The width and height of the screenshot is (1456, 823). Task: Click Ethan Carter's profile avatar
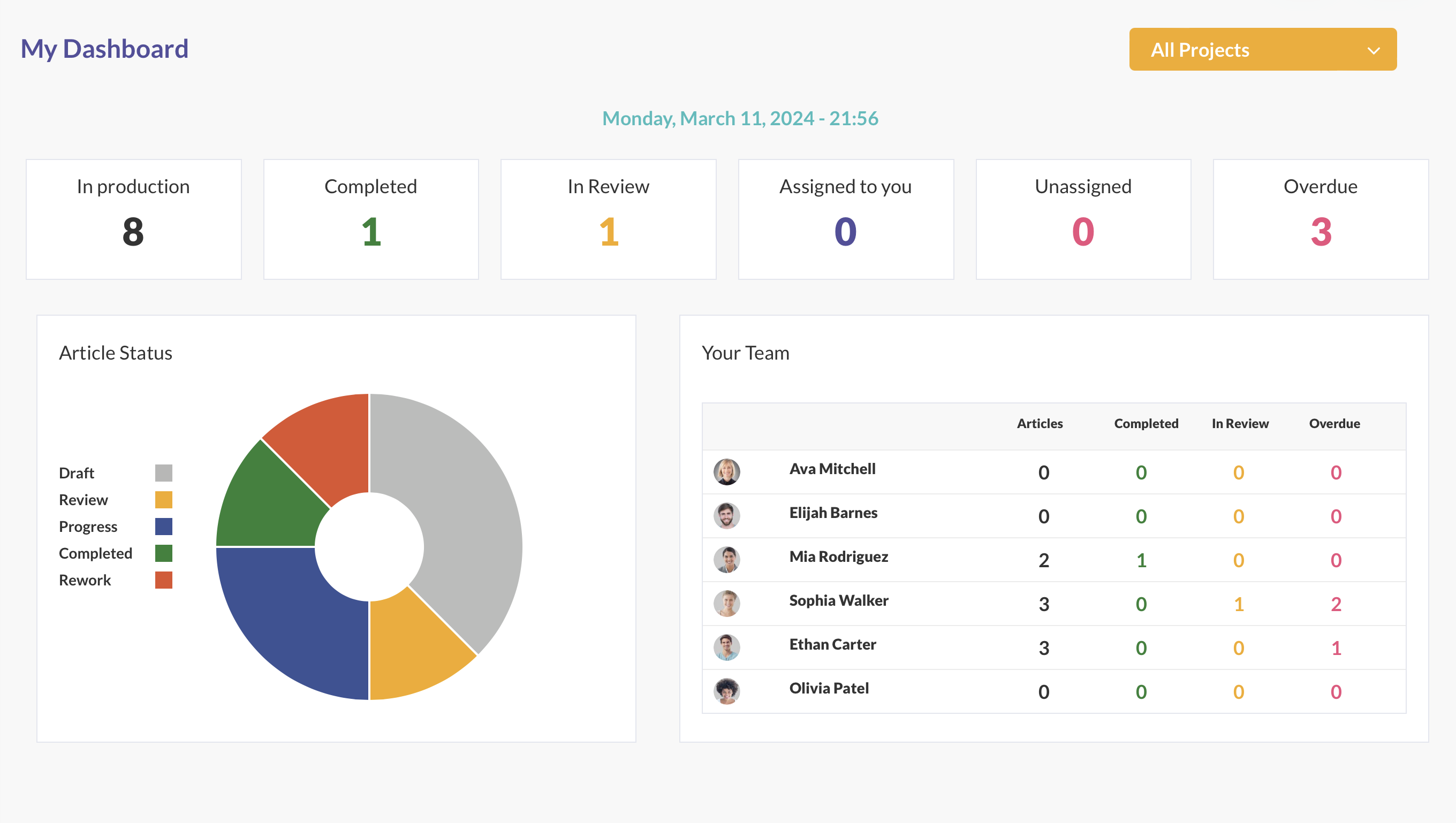[x=726, y=647]
